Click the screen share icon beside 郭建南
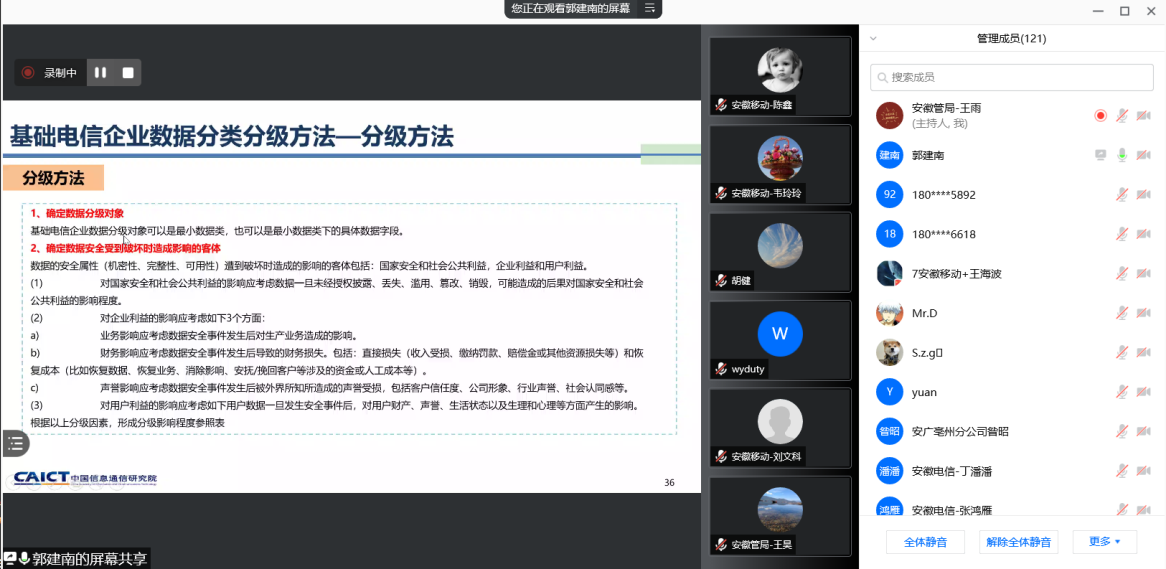The image size is (1166, 569). coord(1100,155)
